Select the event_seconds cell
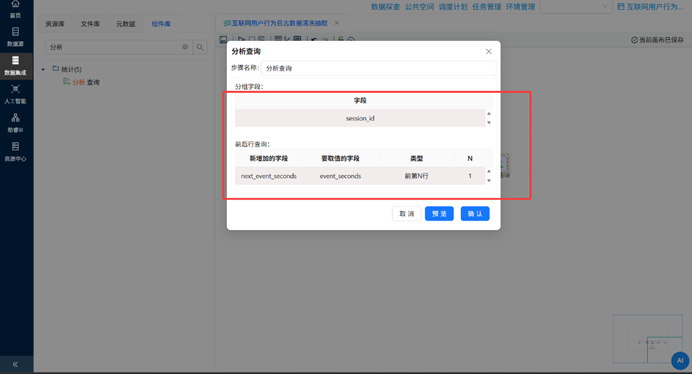Viewport: 692px width, 374px height. pyautogui.click(x=340, y=176)
